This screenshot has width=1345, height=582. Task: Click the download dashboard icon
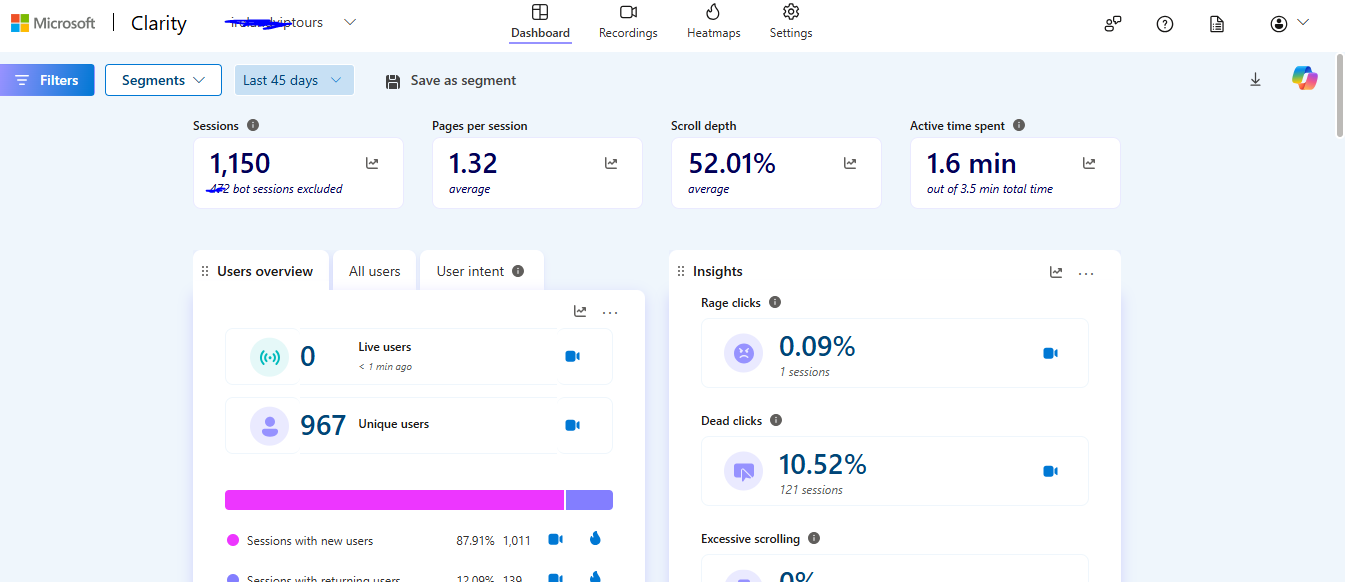[1255, 80]
